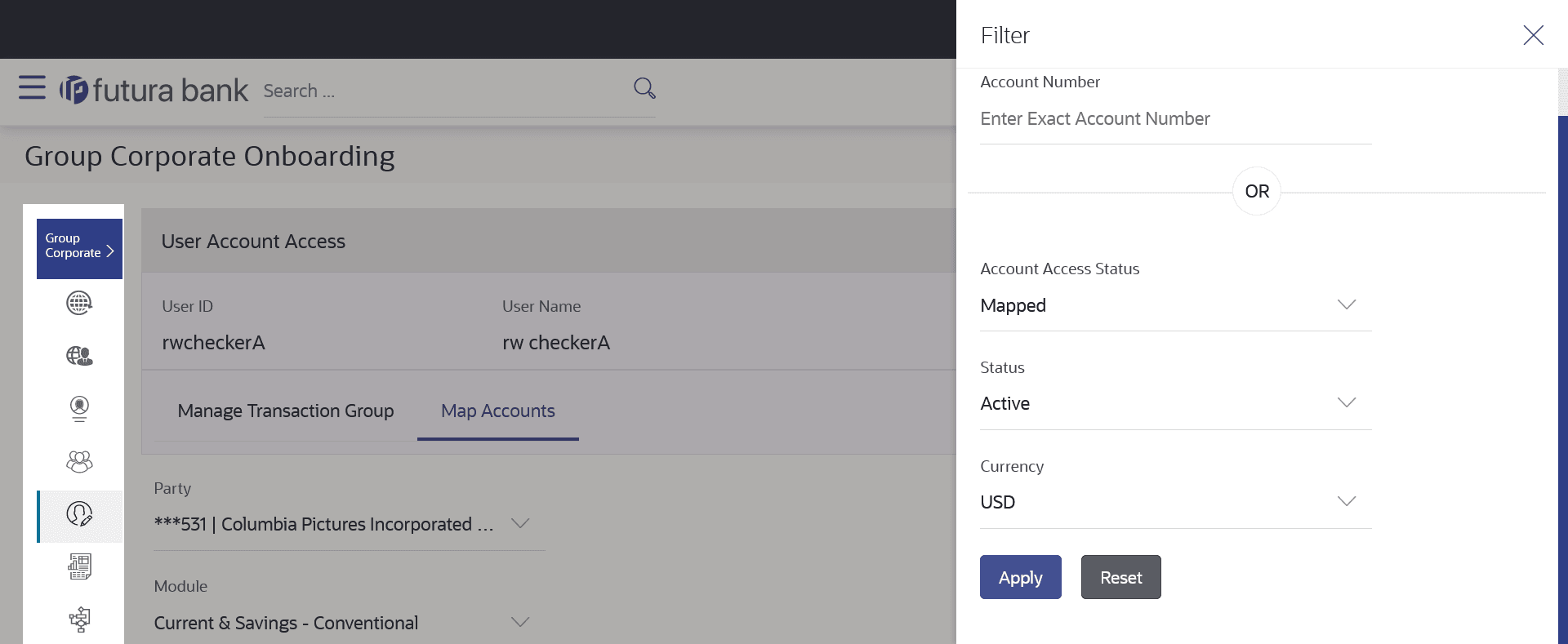Select the highlighted user edit sidebar icon

[x=79, y=514]
